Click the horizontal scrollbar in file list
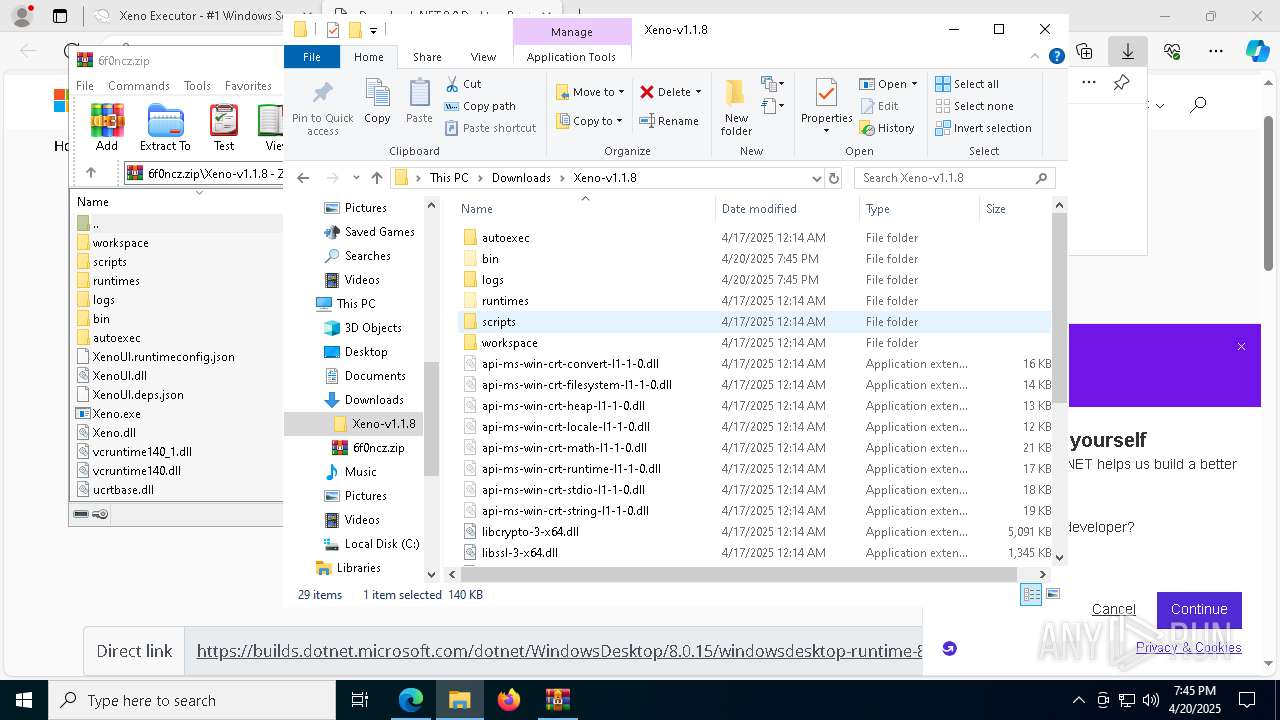 pyautogui.click(x=739, y=574)
